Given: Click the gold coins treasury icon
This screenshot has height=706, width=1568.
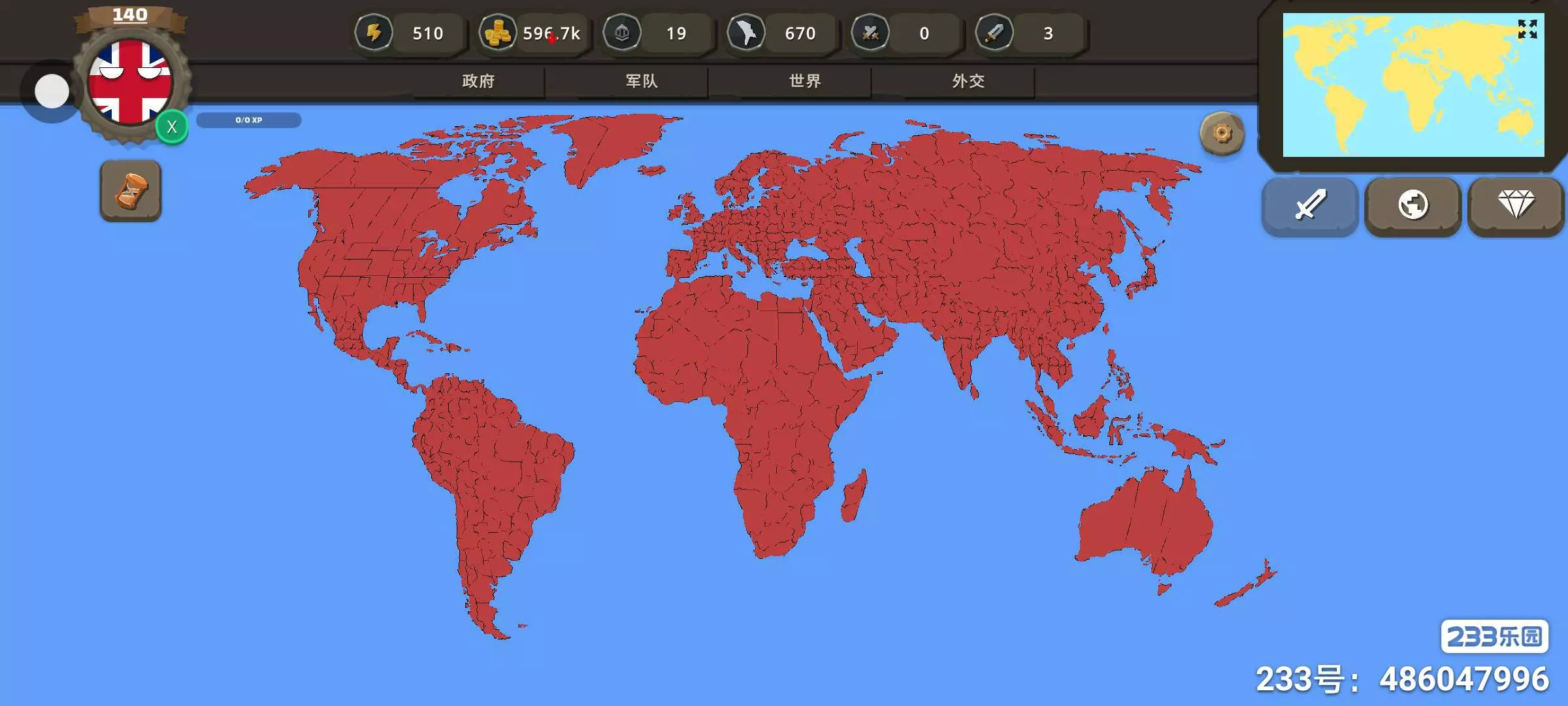Looking at the screenshot, I should click(498, 33).
